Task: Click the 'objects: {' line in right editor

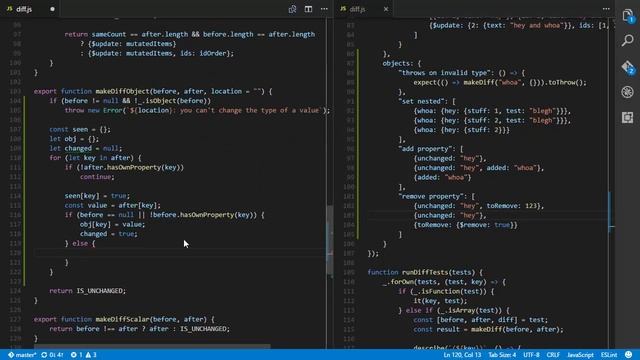Action: (x=402, y=63)
